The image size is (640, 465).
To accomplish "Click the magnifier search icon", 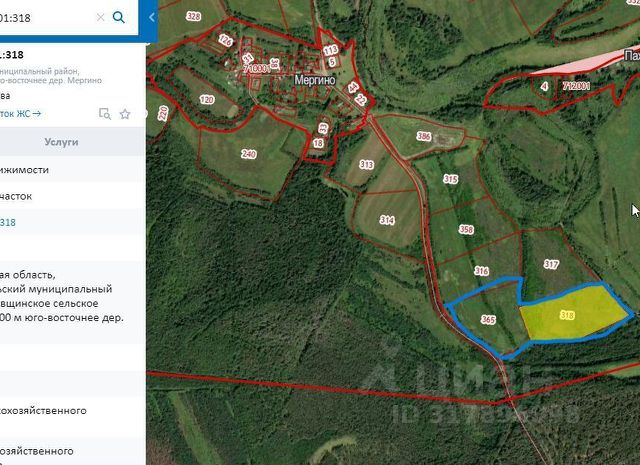I will tap(118, 17).
